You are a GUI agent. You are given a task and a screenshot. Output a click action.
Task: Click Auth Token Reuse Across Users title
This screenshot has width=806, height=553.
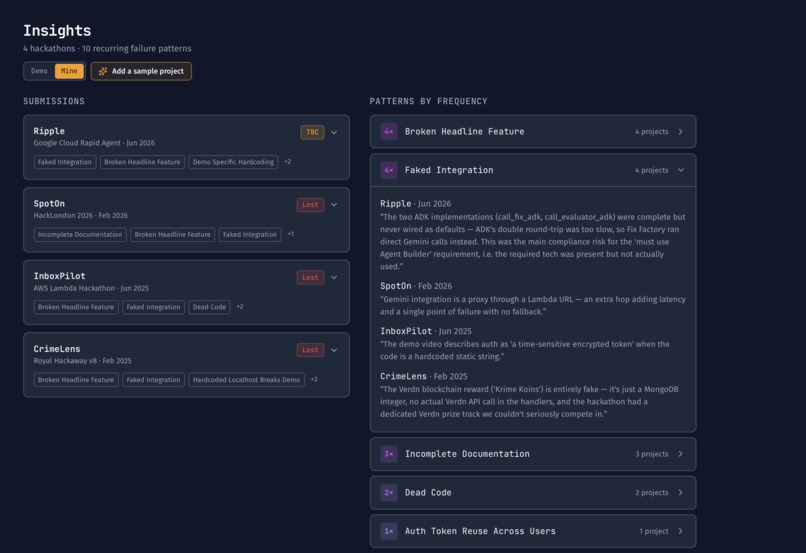tap(480, 531)
